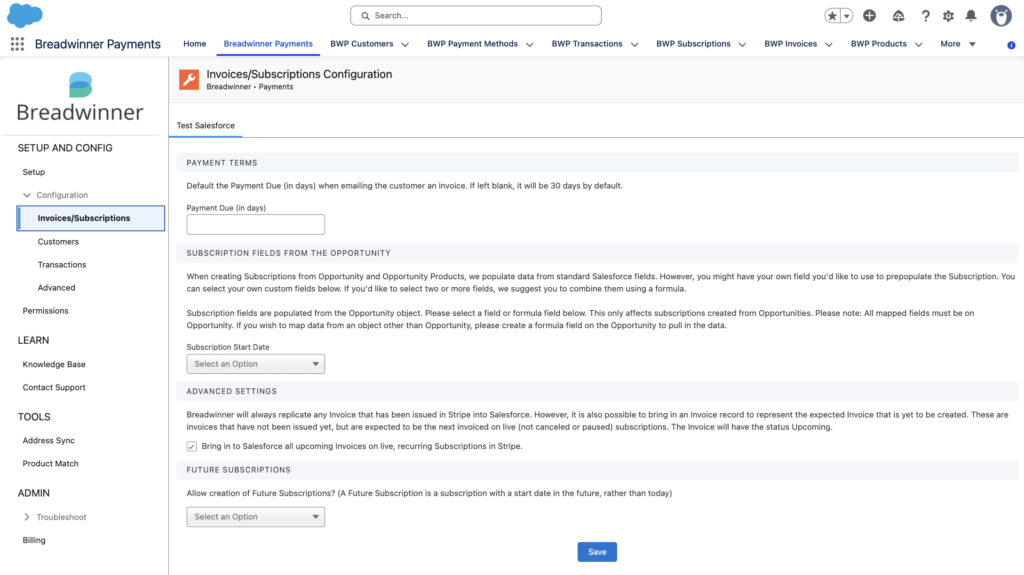Screen dimensions: 1024x575
Task: Click the Payment Due (in days) field
Action: [x=255, y=224]
